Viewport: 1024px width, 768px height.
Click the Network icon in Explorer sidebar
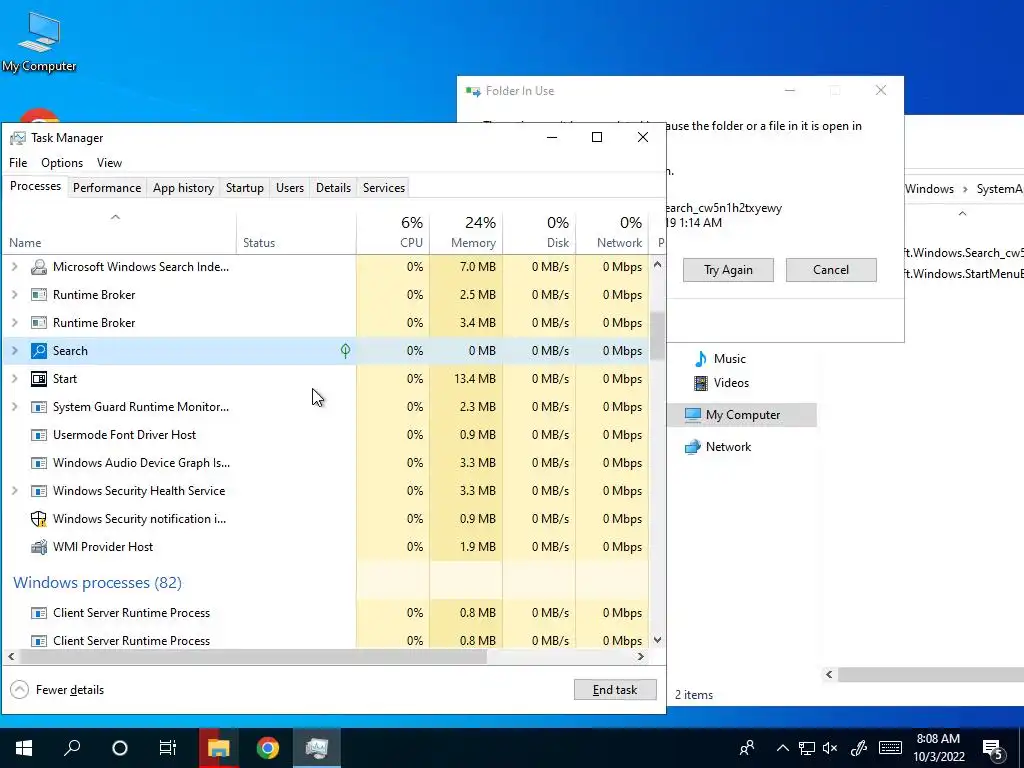pos(692,447)
